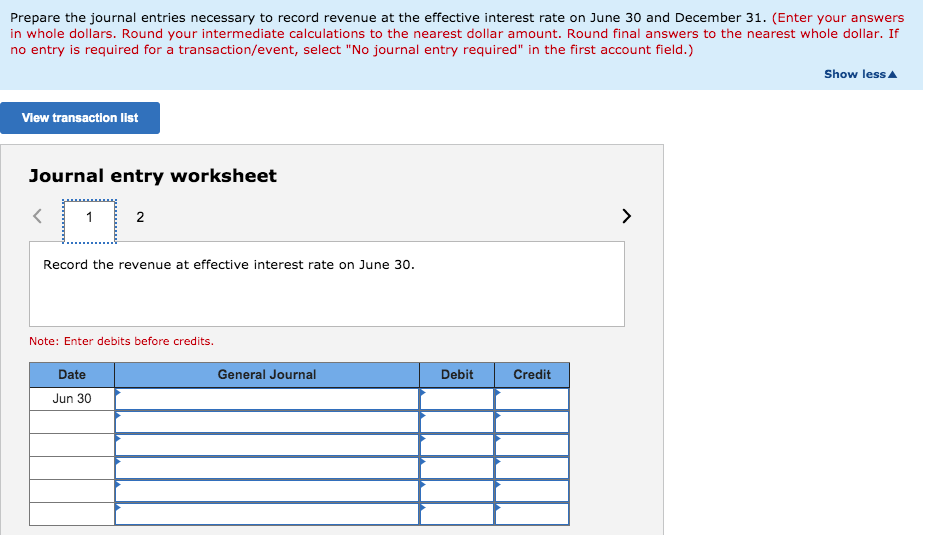Viewport: 929px width, 535px height.
Task: Go to next journal entry arrow
Action: [627, 216]
